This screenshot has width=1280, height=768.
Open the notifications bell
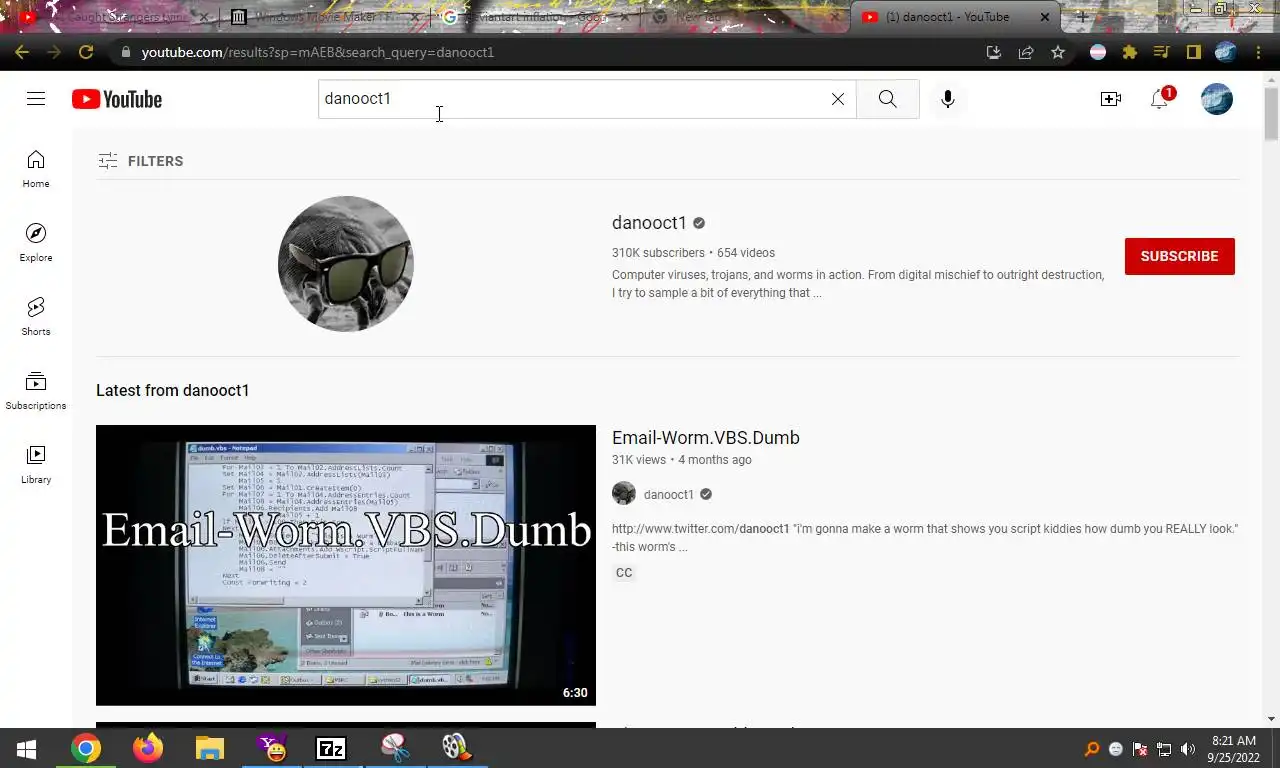pos(1160,99)
